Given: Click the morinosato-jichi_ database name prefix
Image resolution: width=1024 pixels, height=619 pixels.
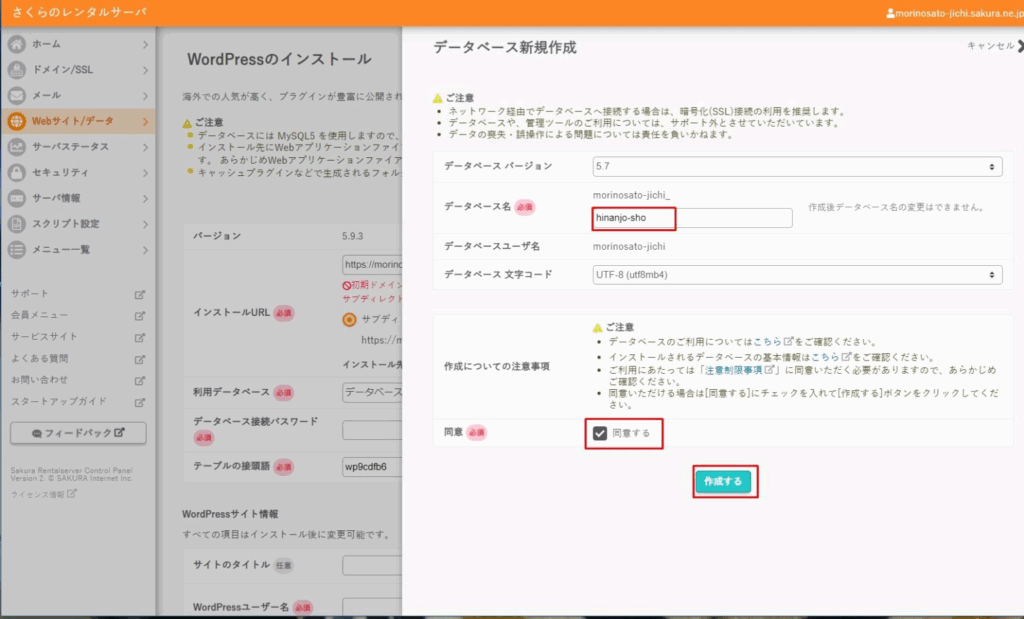Looking at the screenshot, I should pos(632,195).
